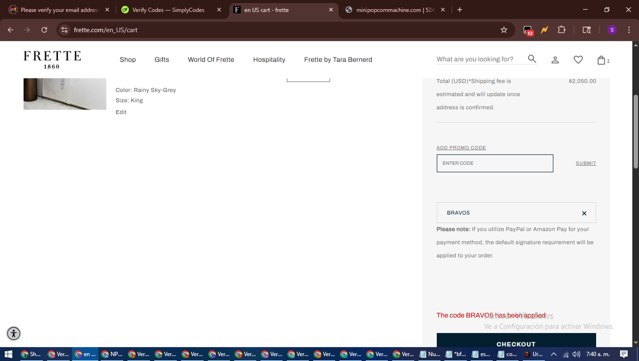
Task: Click 'Color: Rainy Sky-Grey' text
Action: coord(145,90)
